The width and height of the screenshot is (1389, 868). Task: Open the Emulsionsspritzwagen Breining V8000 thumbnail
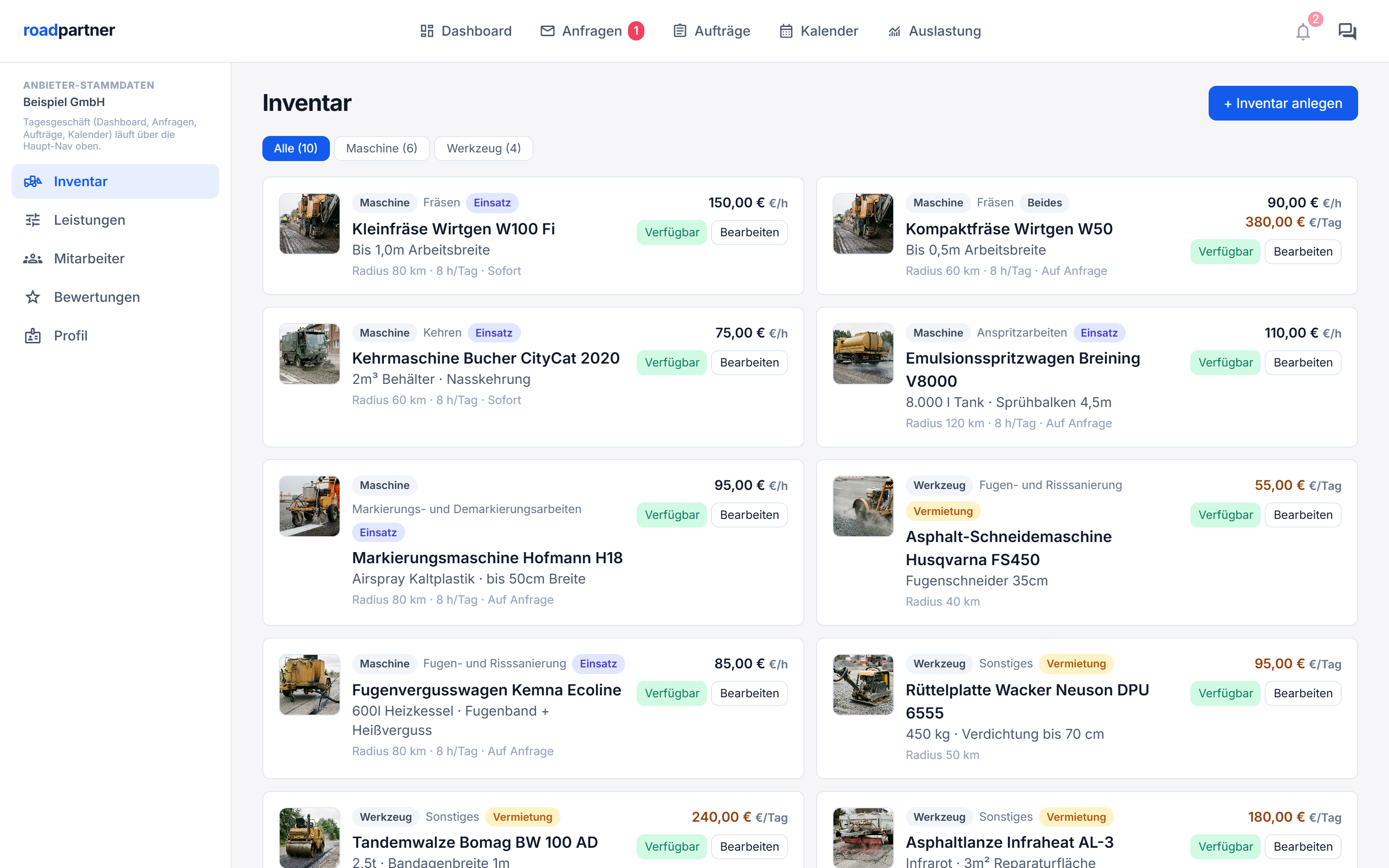863,353
